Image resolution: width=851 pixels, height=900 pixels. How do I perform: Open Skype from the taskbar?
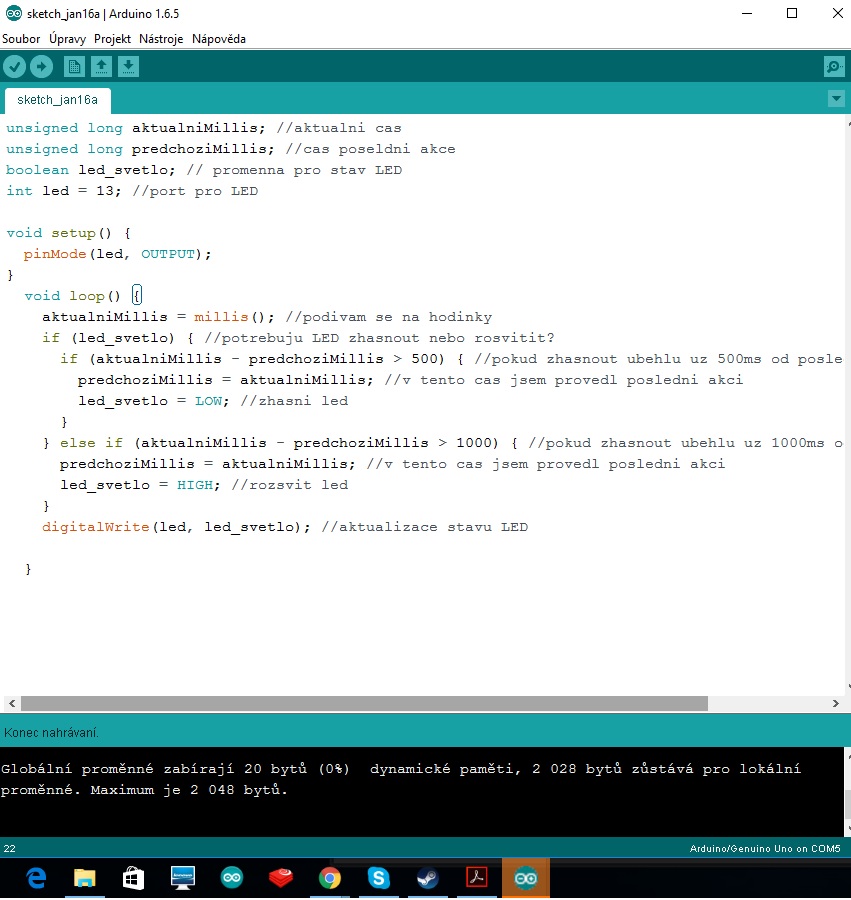(x=379, y=878)
